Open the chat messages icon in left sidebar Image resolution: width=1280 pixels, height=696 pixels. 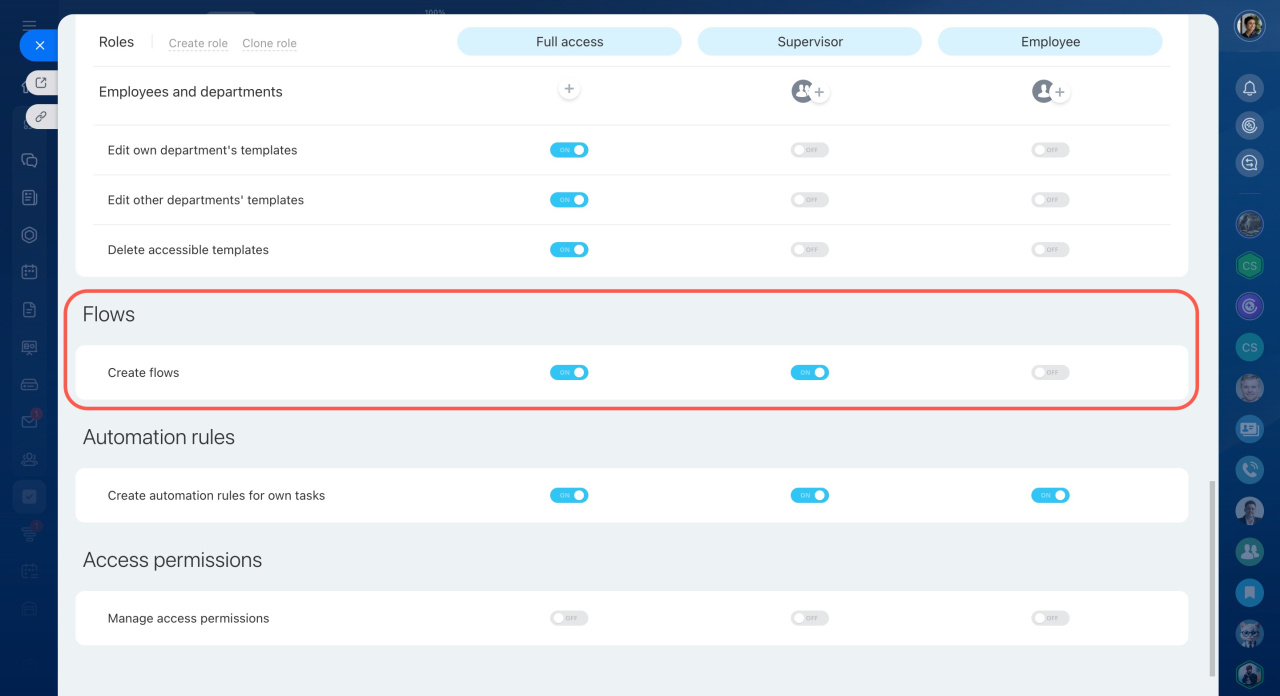29,160
